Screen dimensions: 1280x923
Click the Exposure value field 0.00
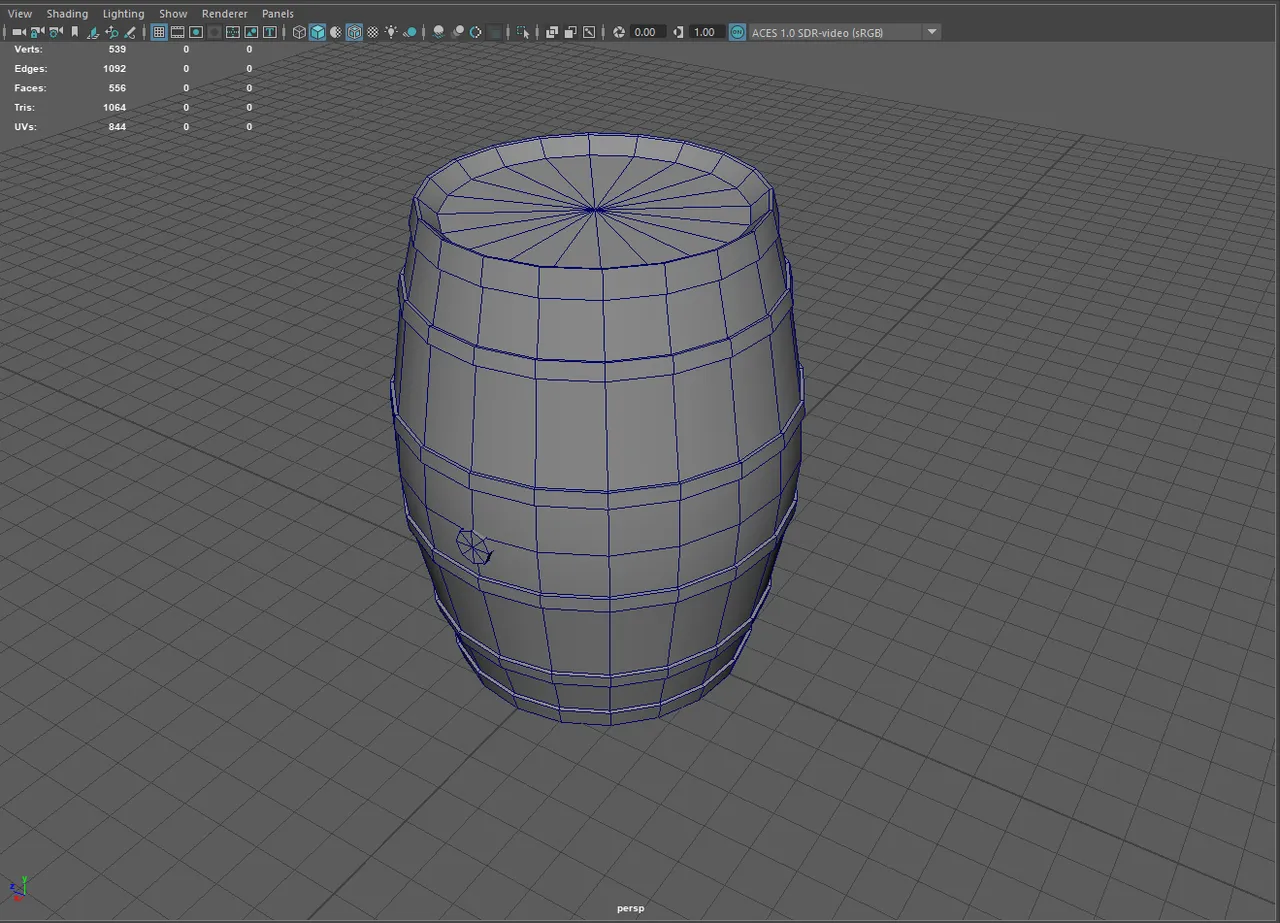tap(646, 32)
